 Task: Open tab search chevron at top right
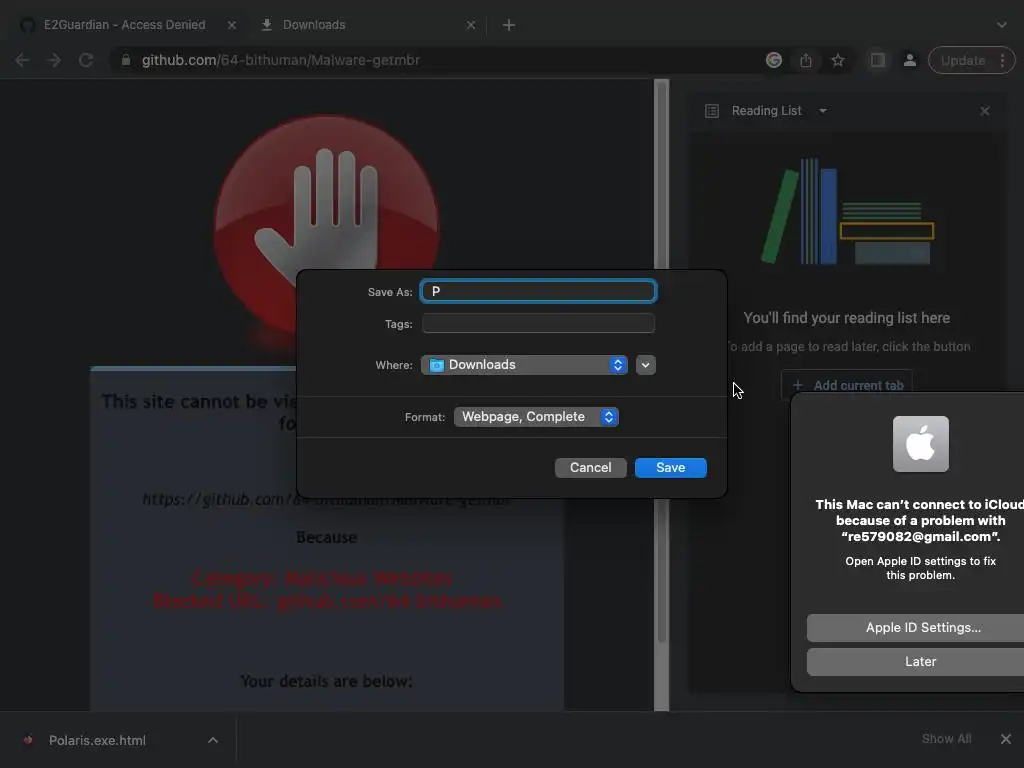click(x=1002, y=25)
